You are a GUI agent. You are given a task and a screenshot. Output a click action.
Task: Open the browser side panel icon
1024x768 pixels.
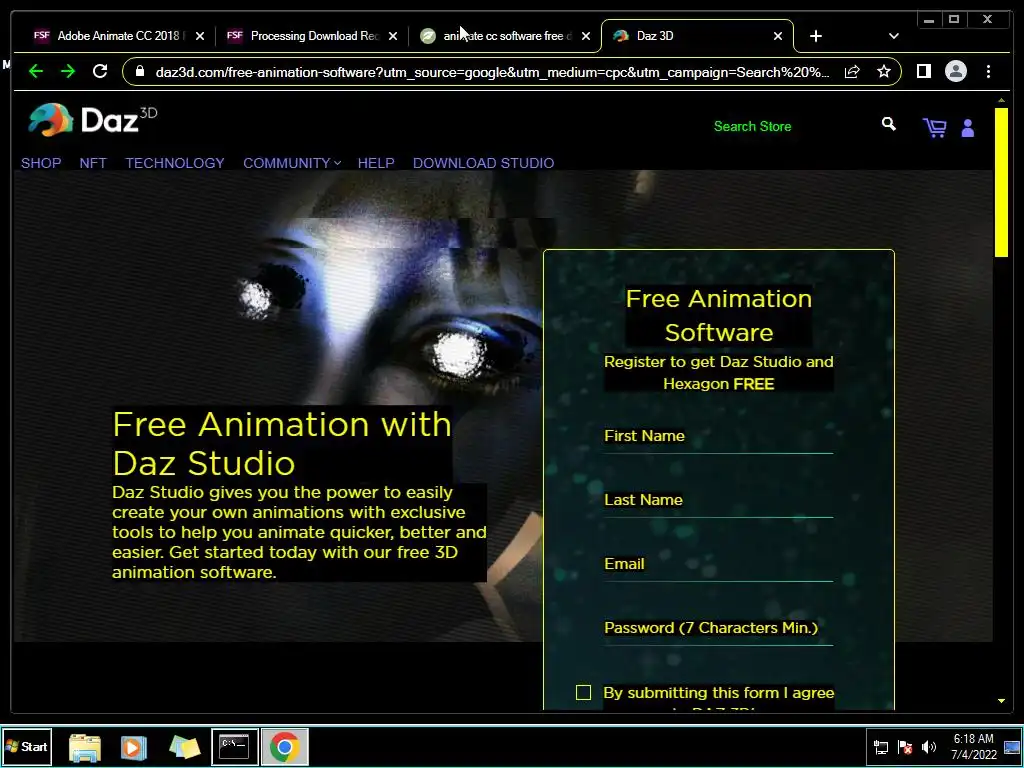923,71
